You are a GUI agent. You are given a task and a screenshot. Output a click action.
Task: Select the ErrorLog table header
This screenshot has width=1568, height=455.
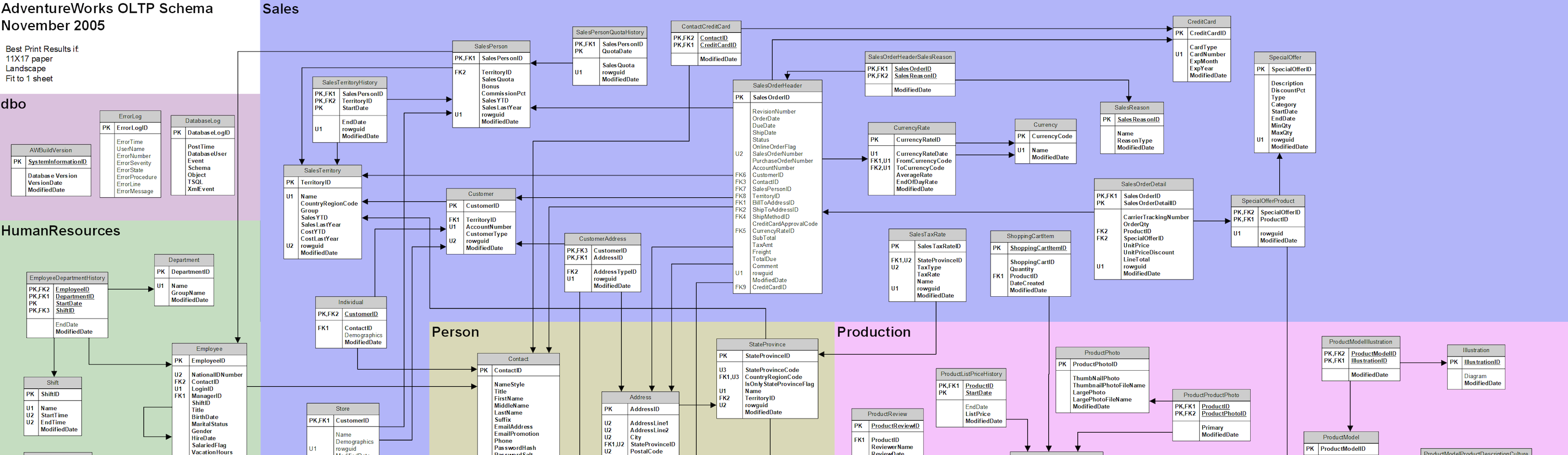coord(130,116)
